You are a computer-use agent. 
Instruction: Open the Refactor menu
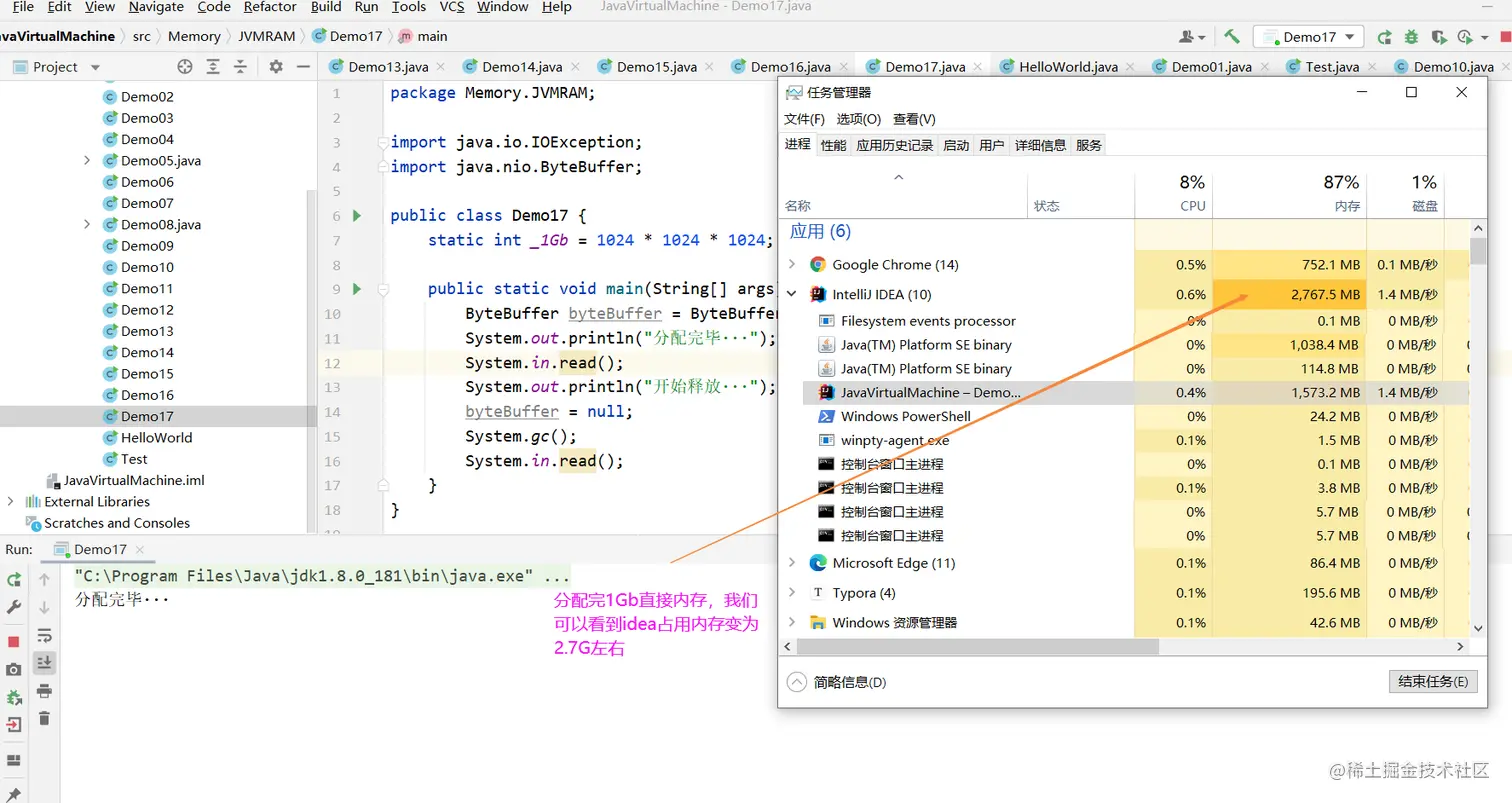270,7
